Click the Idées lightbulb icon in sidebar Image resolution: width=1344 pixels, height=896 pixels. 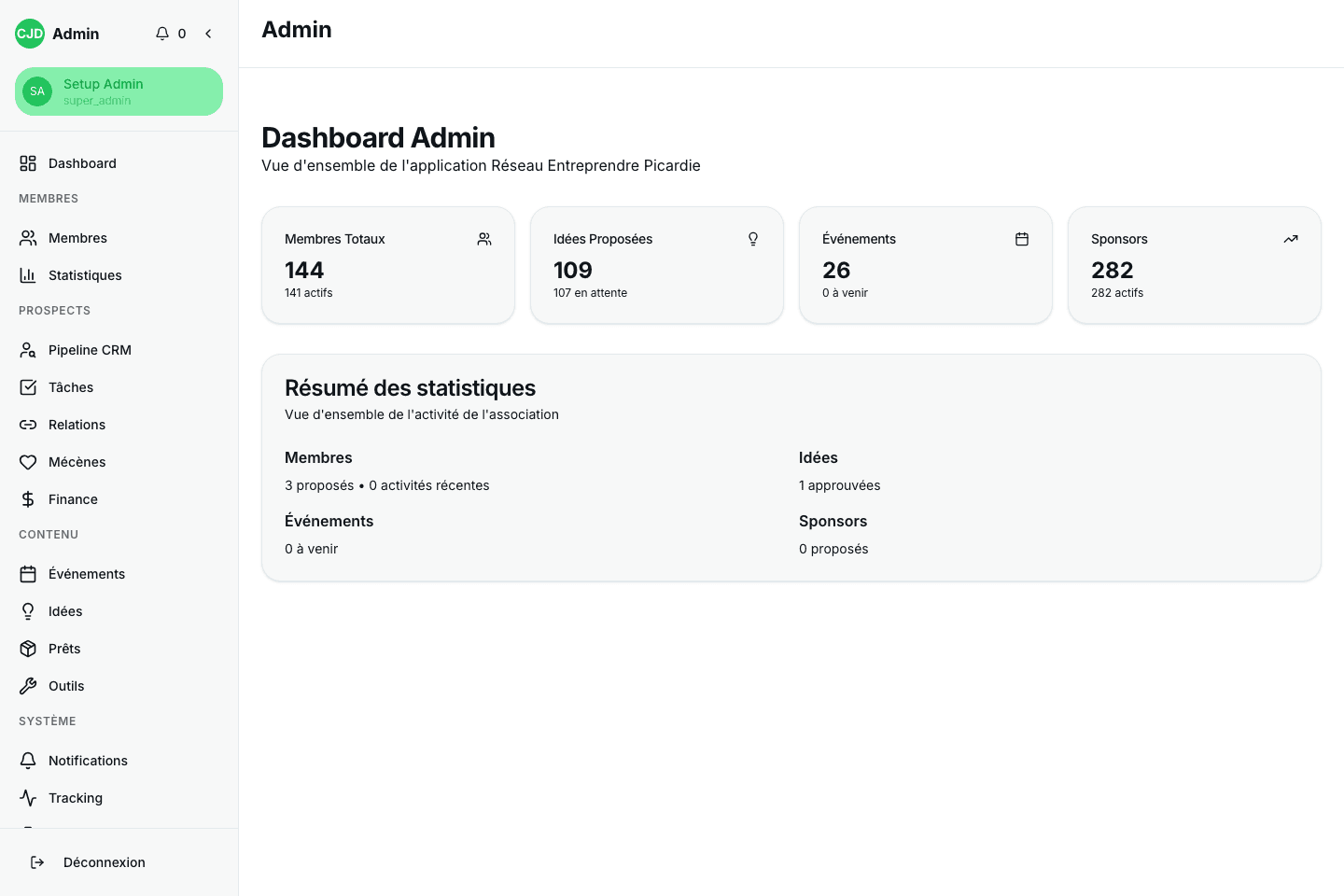point(28,611)
